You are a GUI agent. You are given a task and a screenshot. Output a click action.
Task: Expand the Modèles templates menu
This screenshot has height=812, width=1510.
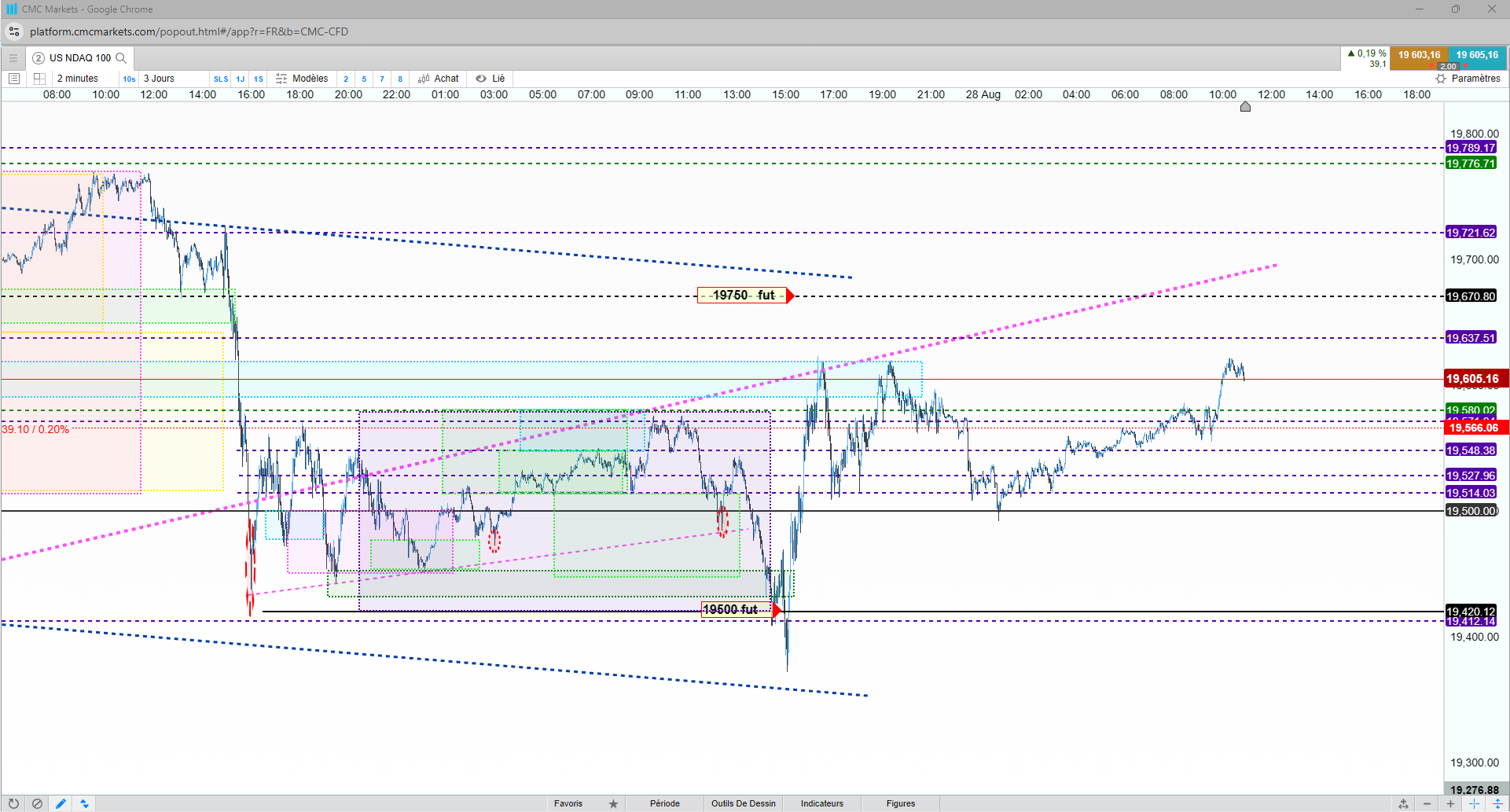[x=302, y=79]
